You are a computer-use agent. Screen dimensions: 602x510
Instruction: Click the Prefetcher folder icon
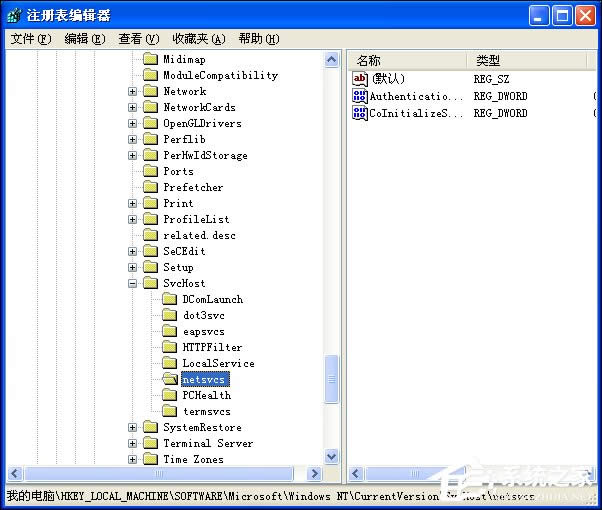pyautogui.click(x=150, y=187)
